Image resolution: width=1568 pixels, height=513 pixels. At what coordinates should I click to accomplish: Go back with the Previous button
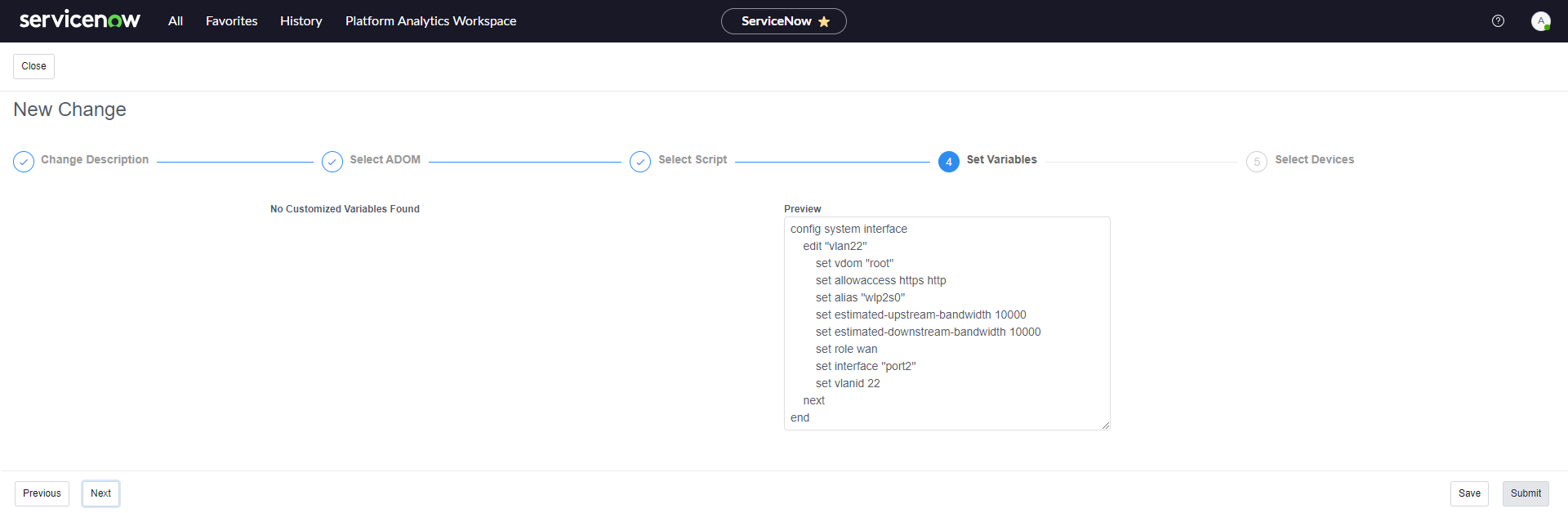tap(42, 493)
